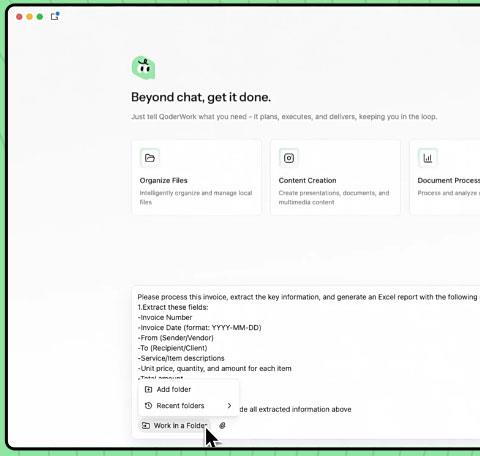Screen dimensions: 480x456
Task: Toggle the Work in a Folder button
Action: click(x=175, y=425)
